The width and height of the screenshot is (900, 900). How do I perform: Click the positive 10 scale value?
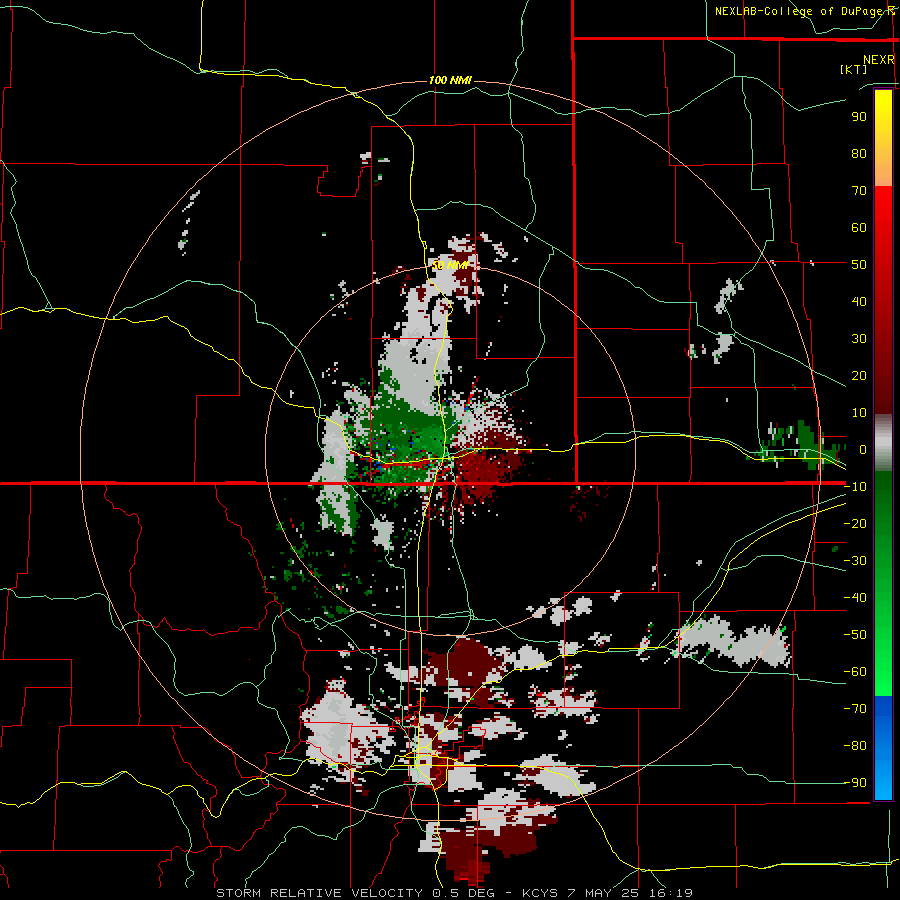pos(859,413)
